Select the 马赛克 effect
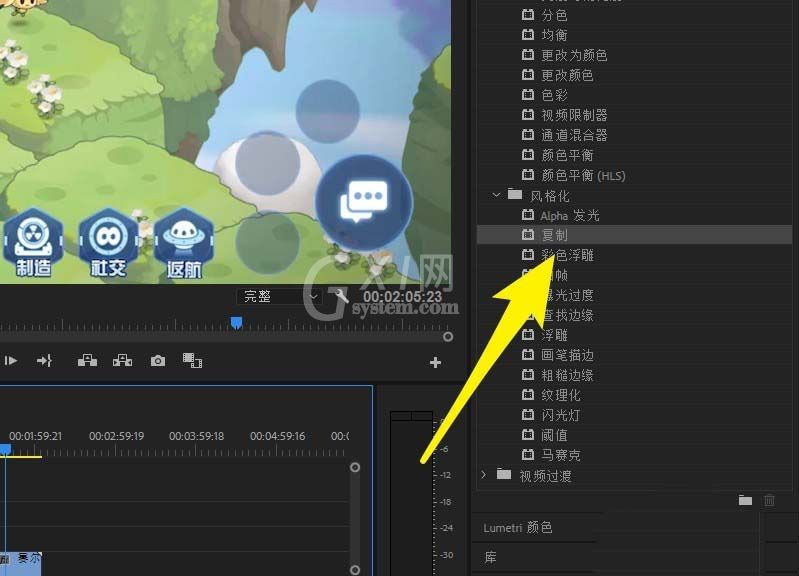799x576 pixels. tap(561, 455)
